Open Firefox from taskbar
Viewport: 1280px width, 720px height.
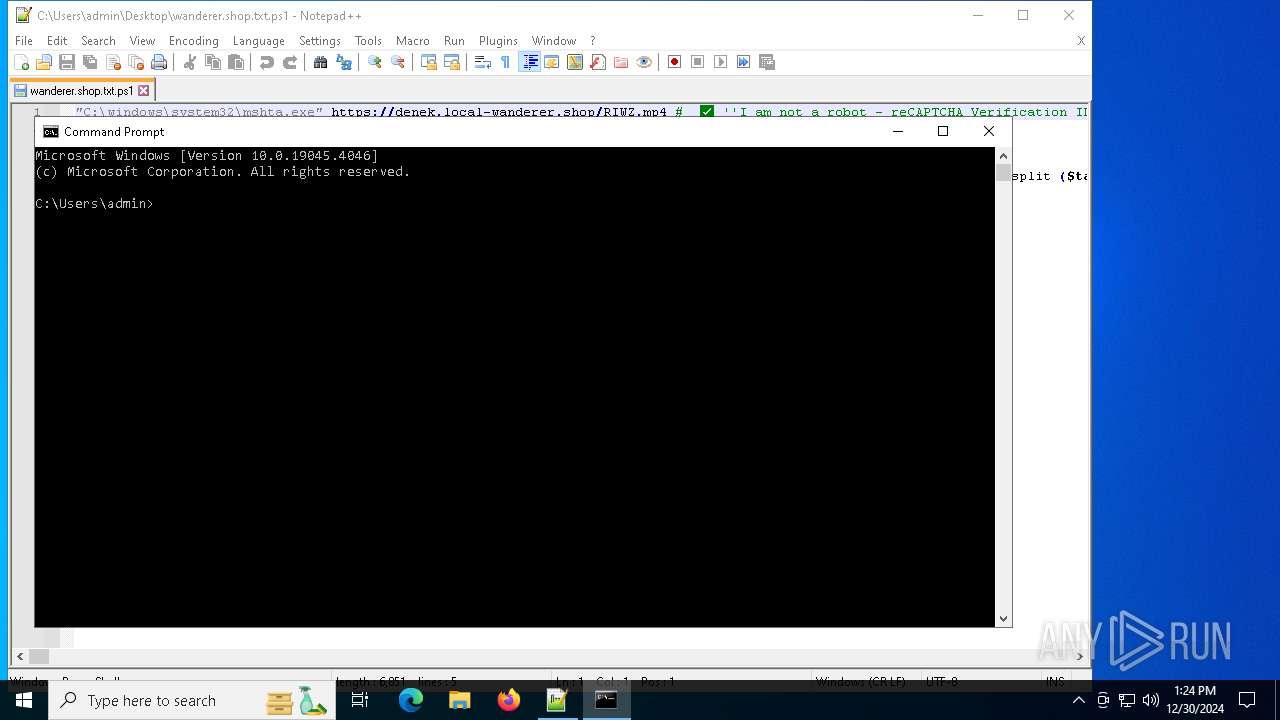(509, 700)
